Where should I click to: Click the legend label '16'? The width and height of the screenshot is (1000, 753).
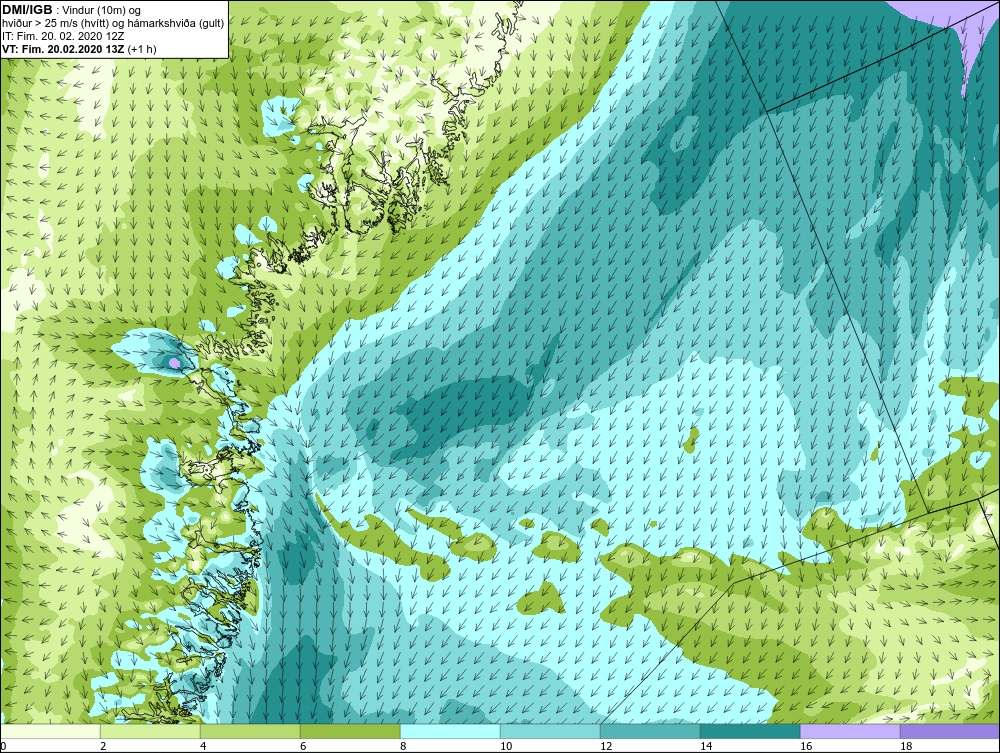(805, 746)
